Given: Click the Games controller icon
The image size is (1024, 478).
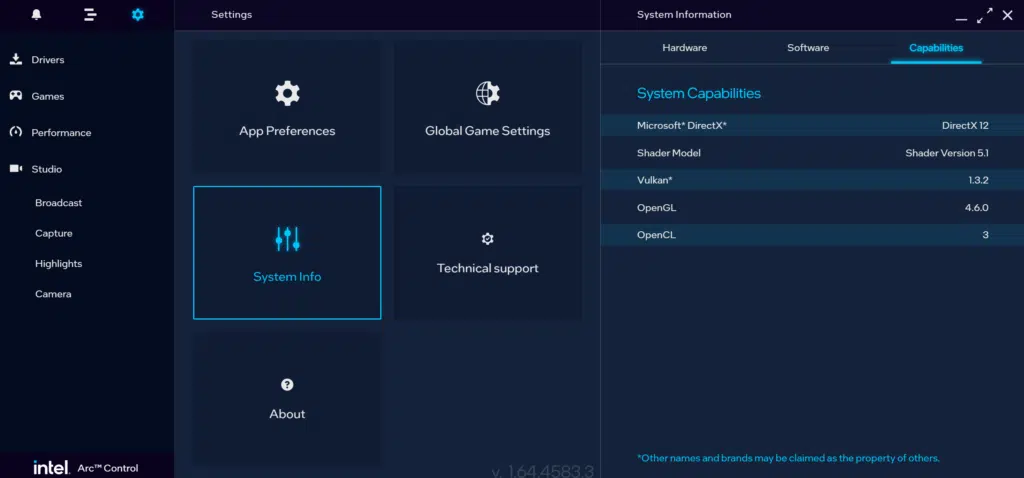Looking at the screenshot, I should point(16,96).
